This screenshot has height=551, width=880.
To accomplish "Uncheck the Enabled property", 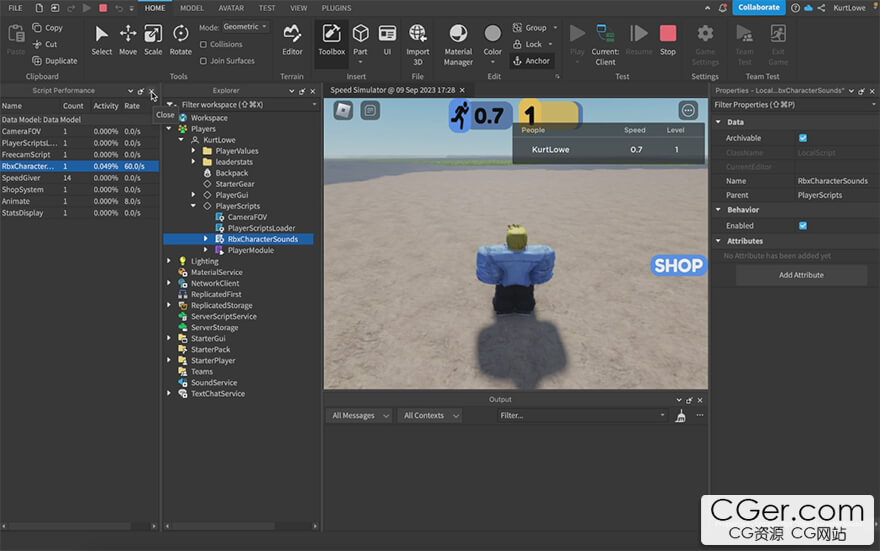I will pyautogui.click(x=803, y=226).
